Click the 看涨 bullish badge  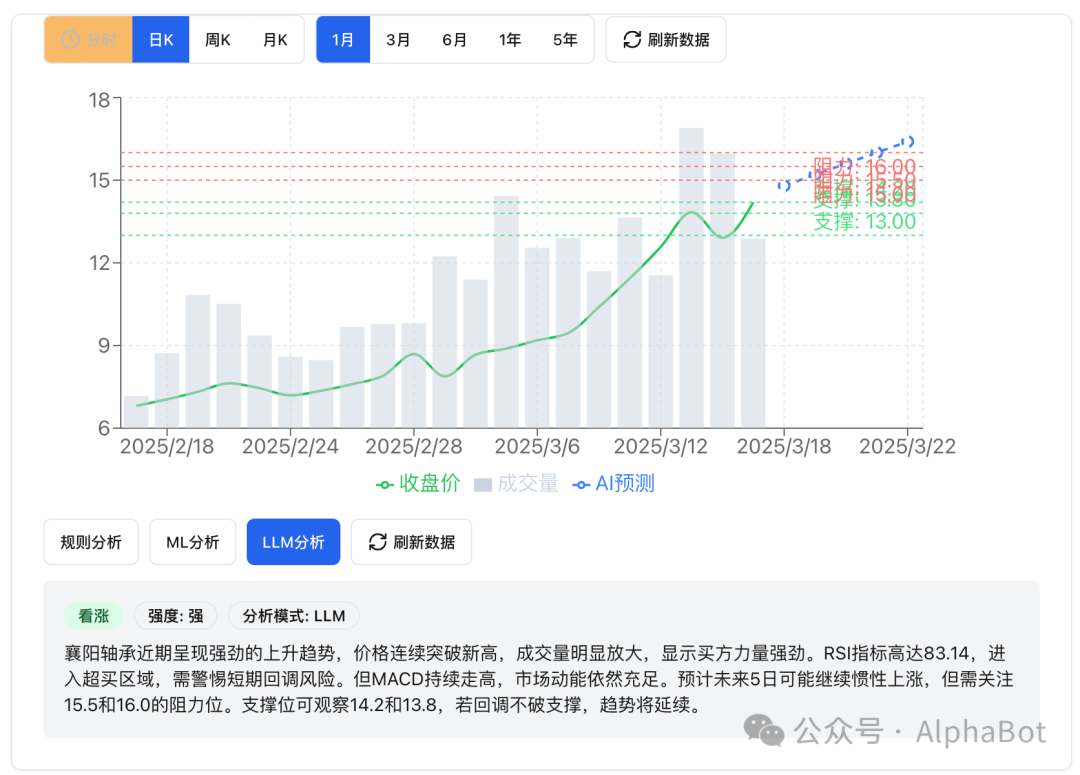point(94,616)
